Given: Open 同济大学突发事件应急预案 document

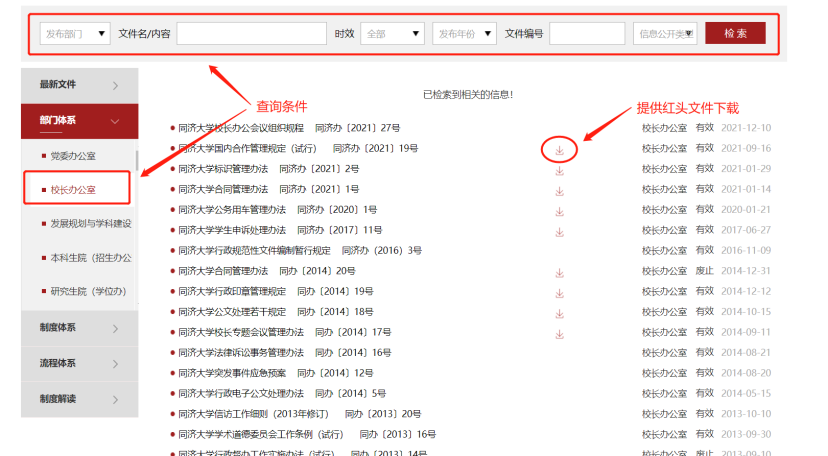Looking at the screenshot, I should [x=232, y=373].
